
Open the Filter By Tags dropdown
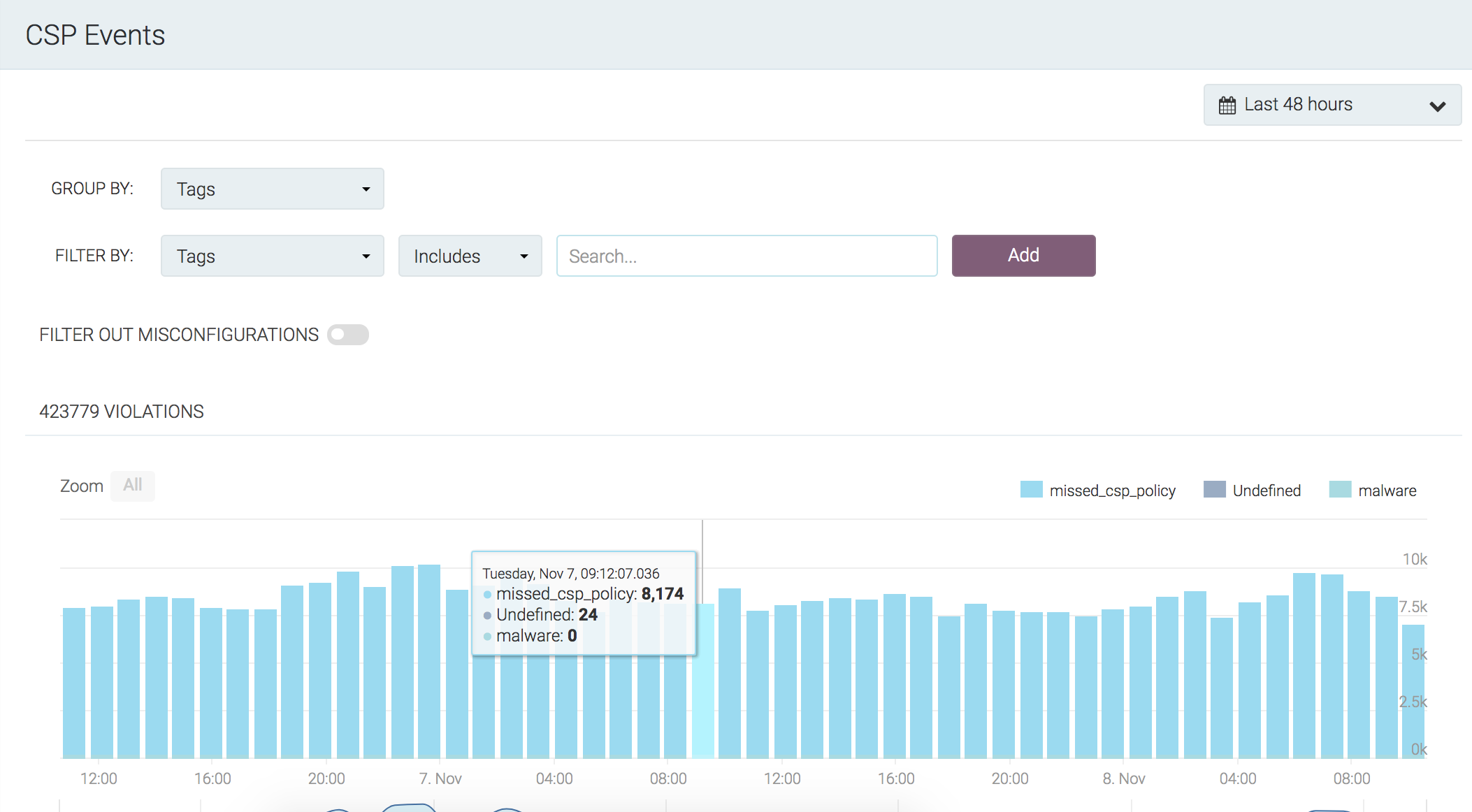[x=272, y=256]
